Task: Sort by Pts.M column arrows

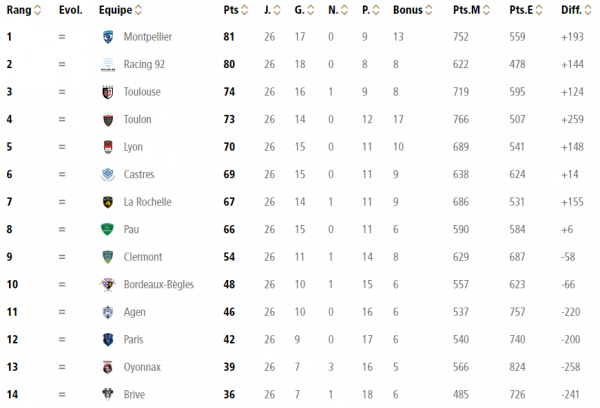Action: (x=486, y=10)
